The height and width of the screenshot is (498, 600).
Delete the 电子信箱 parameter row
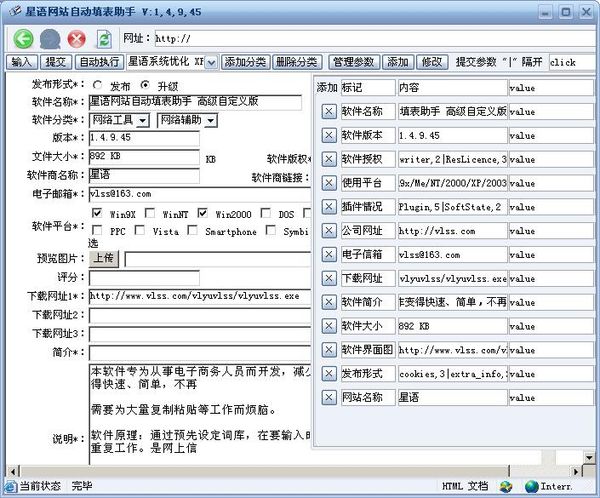click(x=329, y=255)
